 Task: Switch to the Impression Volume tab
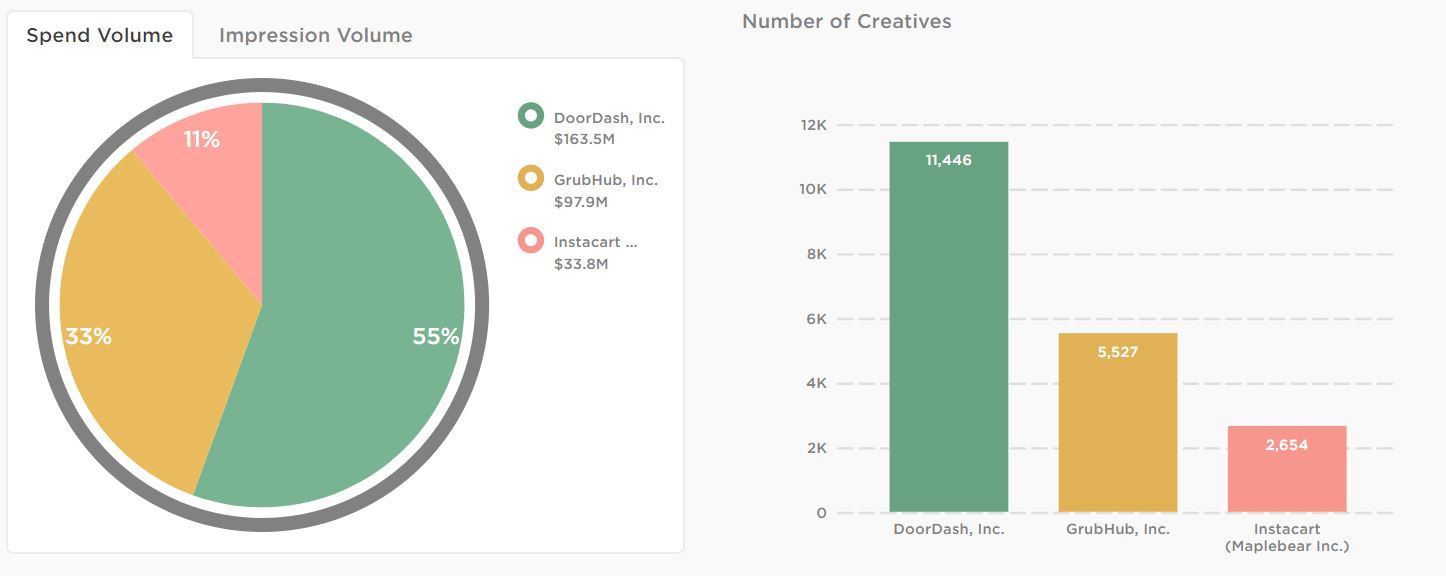tap(315, 36)
